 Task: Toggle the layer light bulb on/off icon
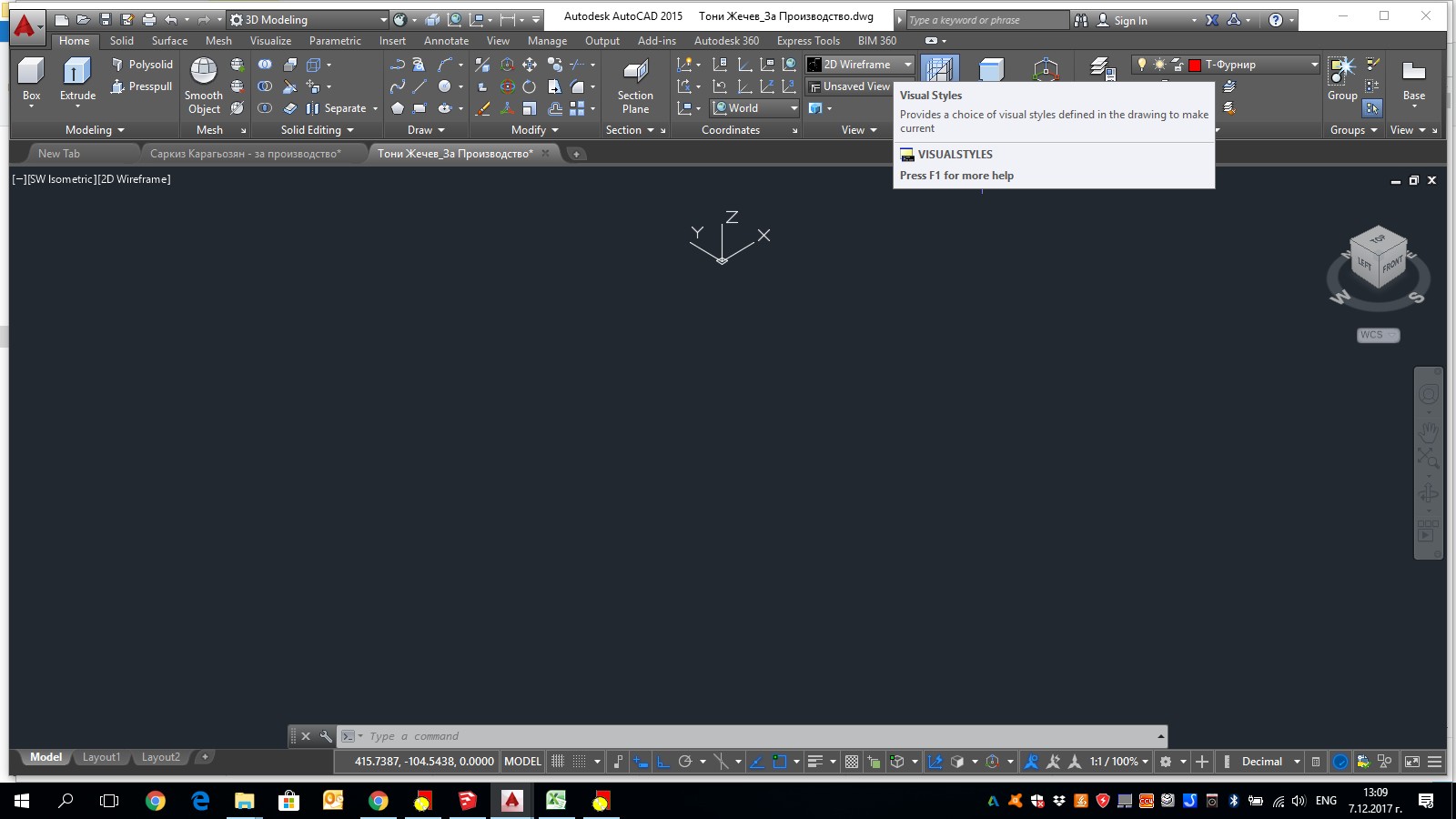[1142, 65]
